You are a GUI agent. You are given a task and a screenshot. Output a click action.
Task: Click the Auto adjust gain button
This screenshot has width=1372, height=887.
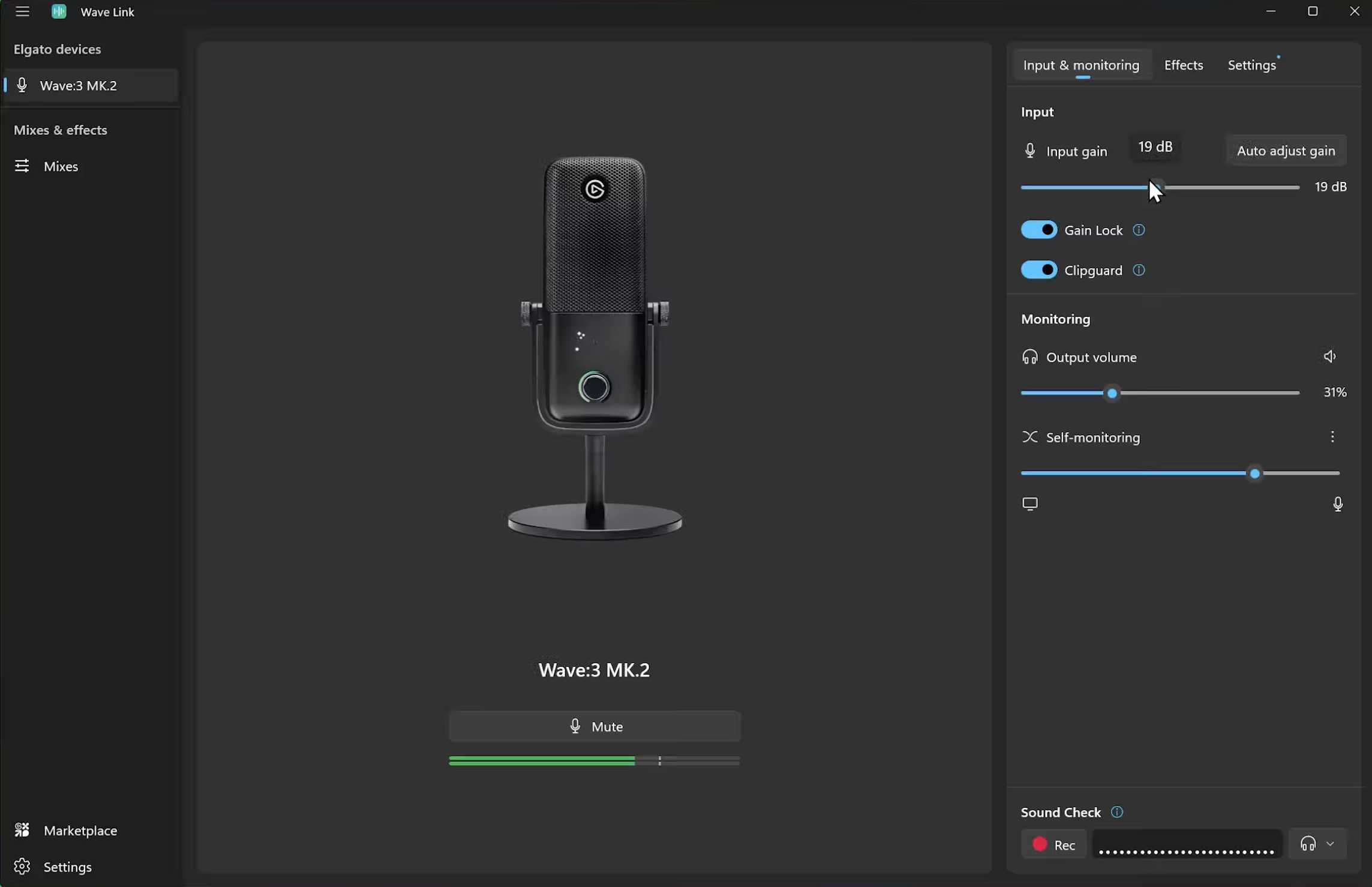1286,151
